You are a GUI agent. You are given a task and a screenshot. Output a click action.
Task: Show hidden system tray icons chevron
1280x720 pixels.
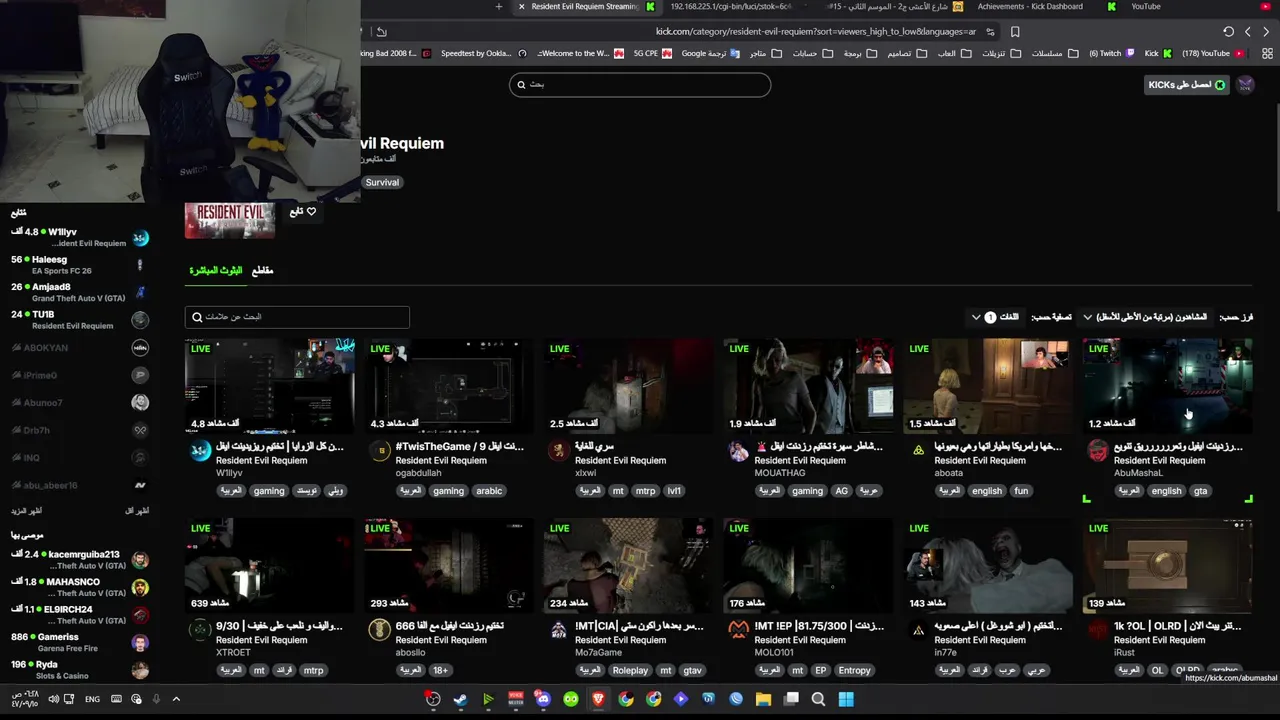pyautogui.click(x=176, y=699)
